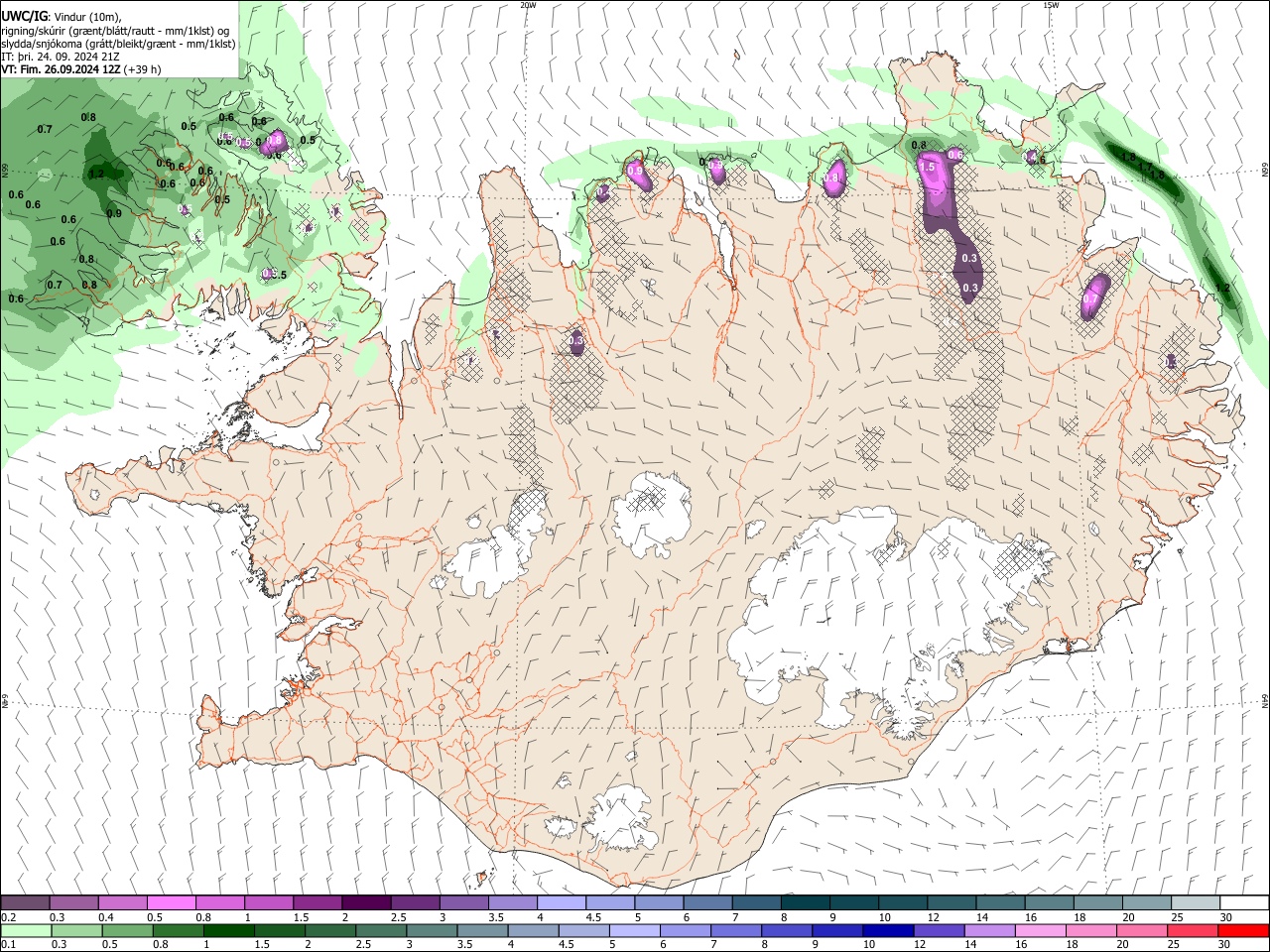Pick the snow-scale swatch labeled 12

951,902
